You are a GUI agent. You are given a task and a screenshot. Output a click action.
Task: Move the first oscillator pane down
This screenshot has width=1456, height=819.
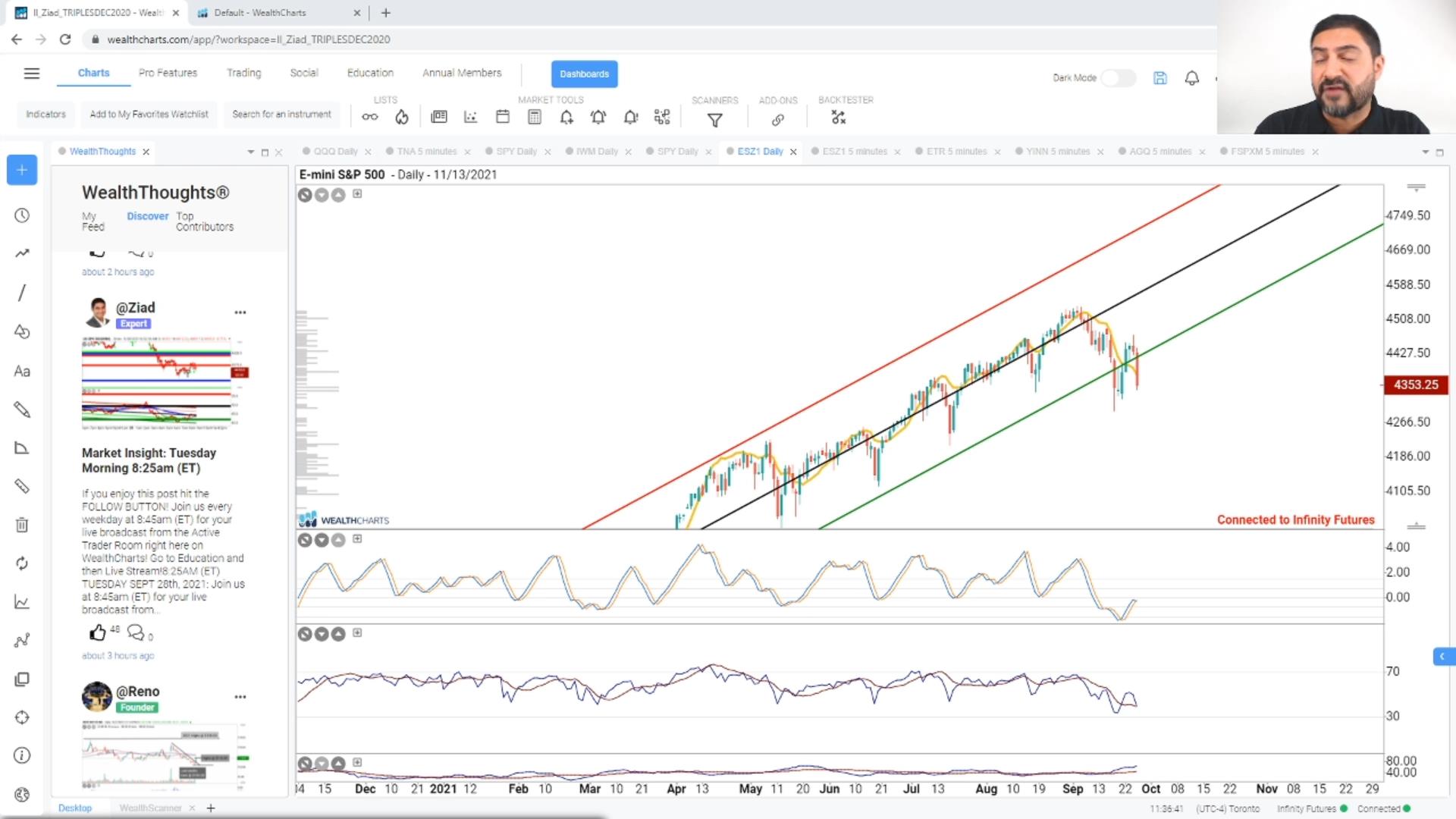pyautogui.click(x=322, y=540)
